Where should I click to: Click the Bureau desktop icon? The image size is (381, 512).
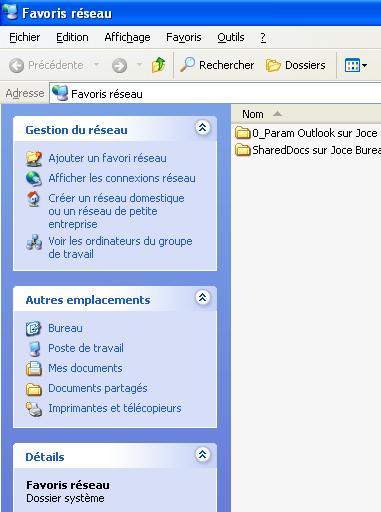coord(34,328)
